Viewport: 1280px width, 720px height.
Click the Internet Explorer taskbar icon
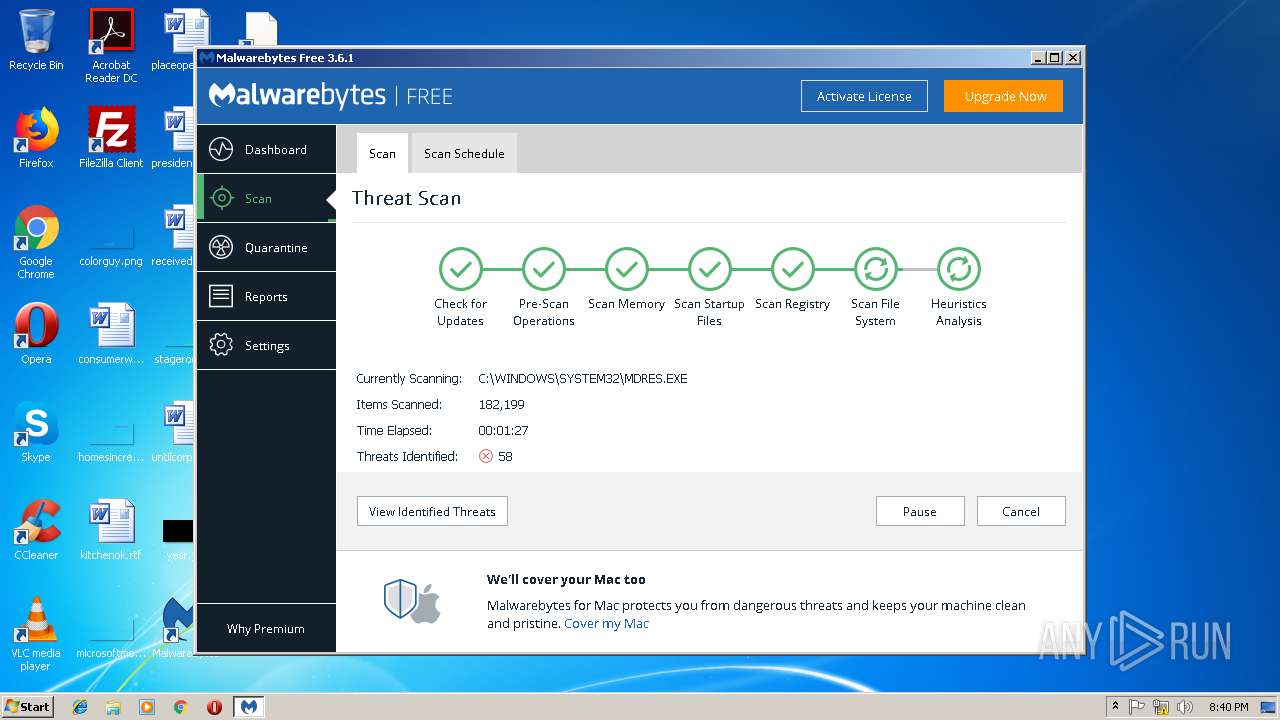coord(80,707)
